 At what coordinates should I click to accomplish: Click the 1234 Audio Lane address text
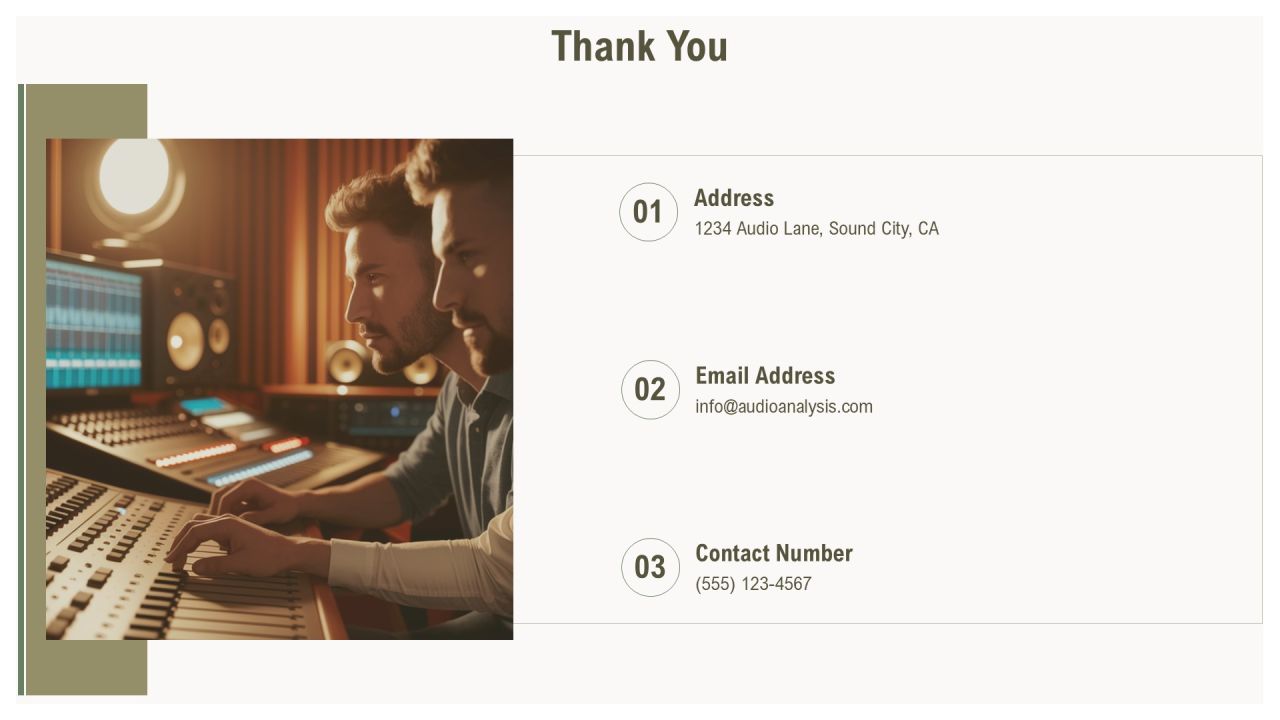click(x=817, y=229)
